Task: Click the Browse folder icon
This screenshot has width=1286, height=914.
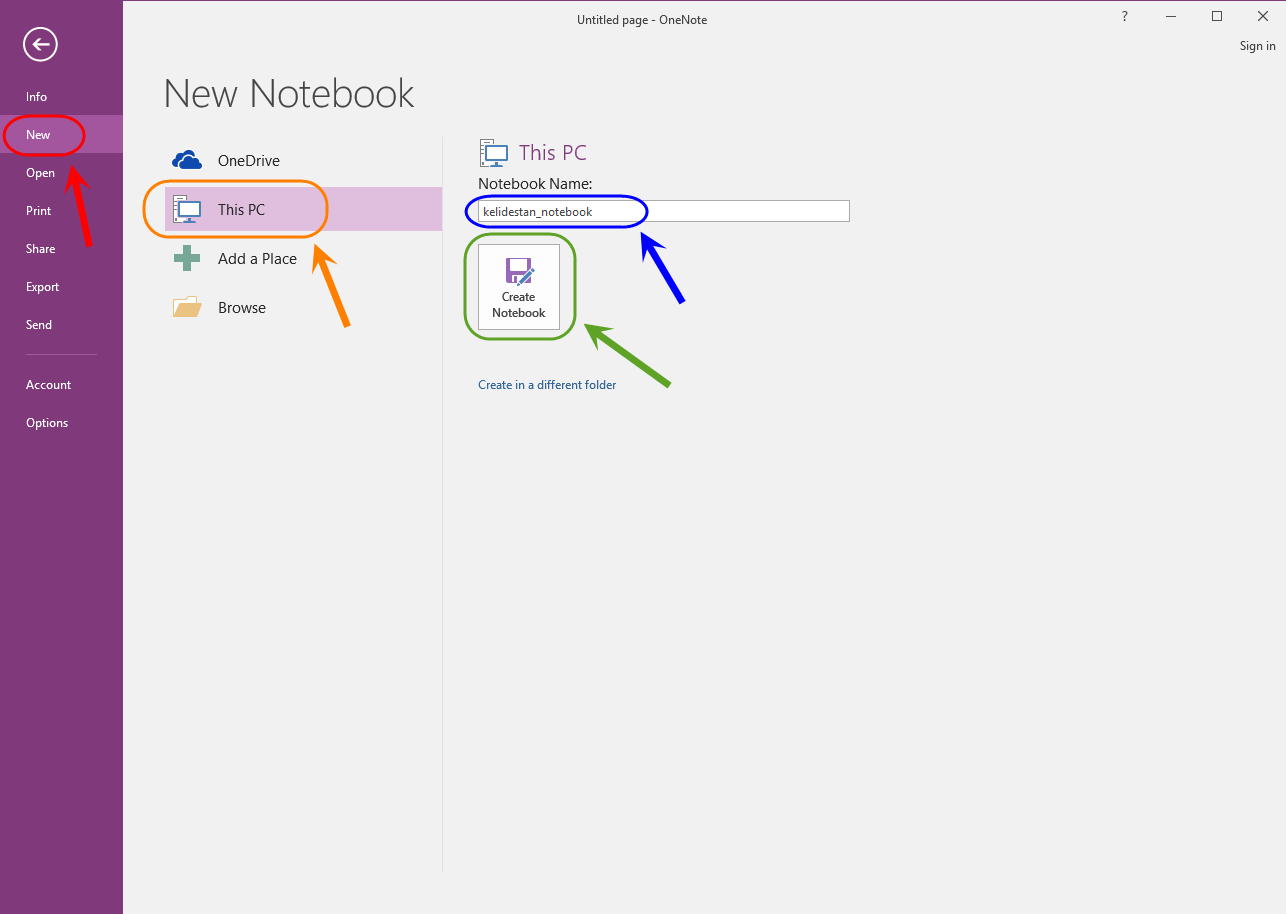Action: [x=187, y=307]
